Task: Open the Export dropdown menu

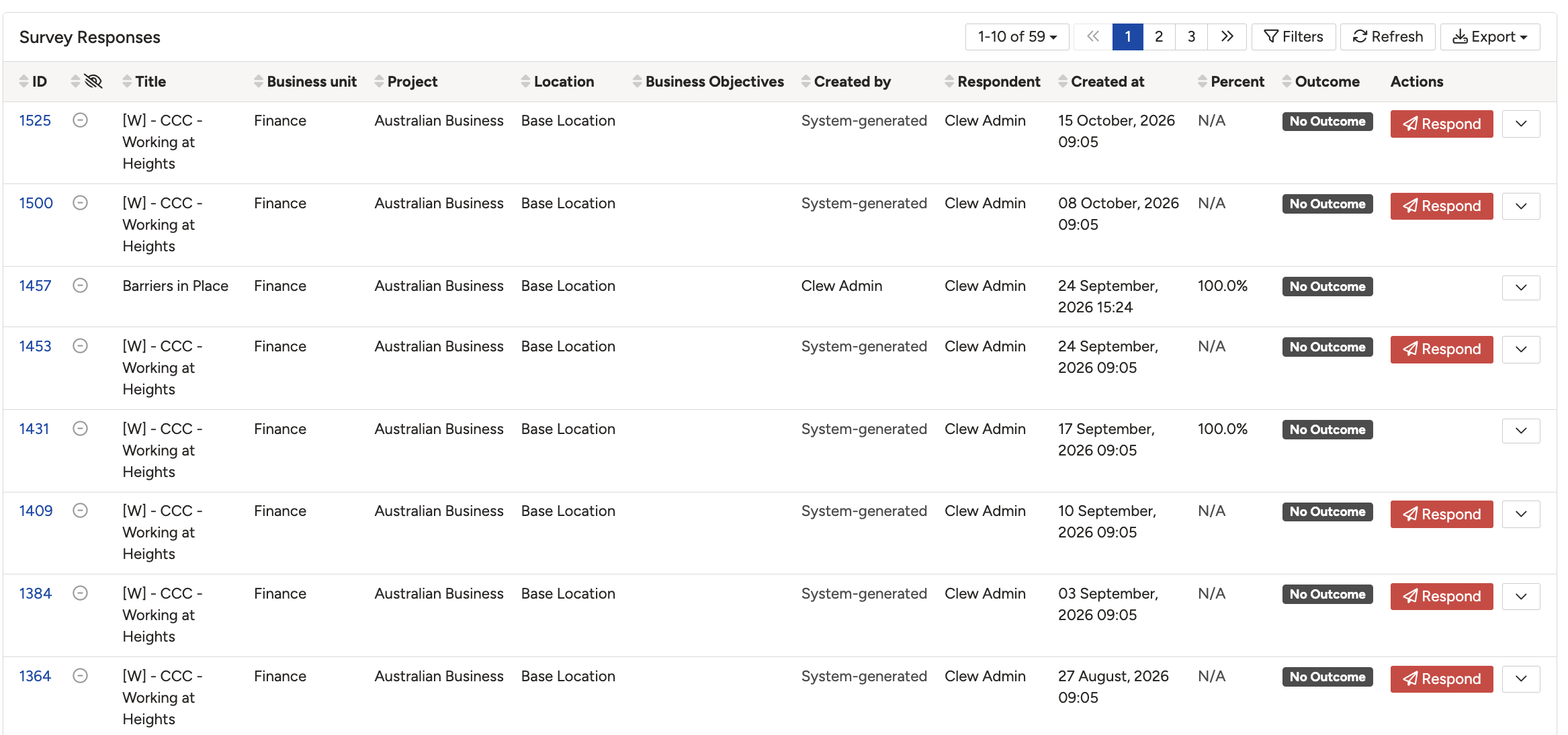Action: point(1490,36)
